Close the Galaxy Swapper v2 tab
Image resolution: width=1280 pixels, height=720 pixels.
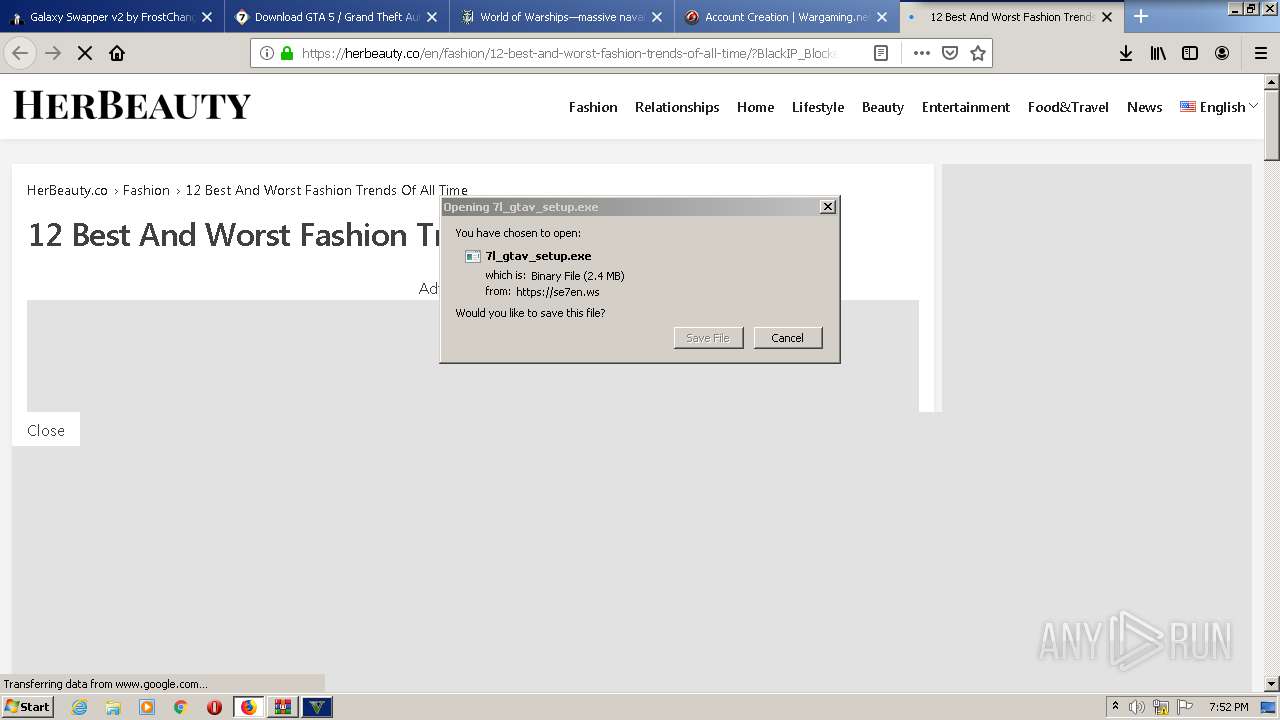(x=207, y=17)
